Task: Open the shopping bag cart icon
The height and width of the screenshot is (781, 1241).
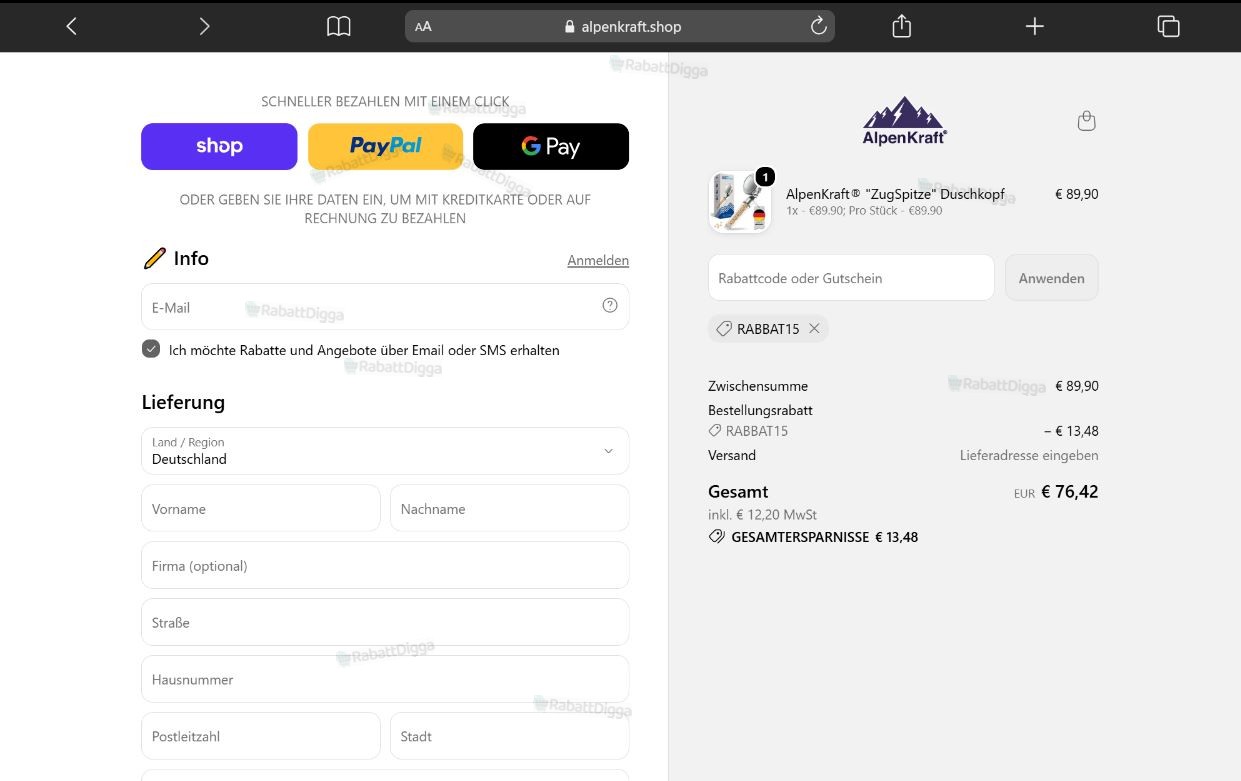Action: (x=1087, y=121)
